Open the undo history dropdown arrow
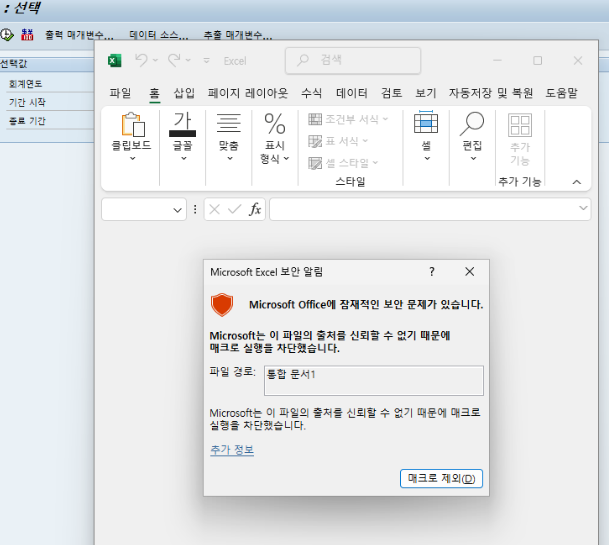 pos(155,60)
